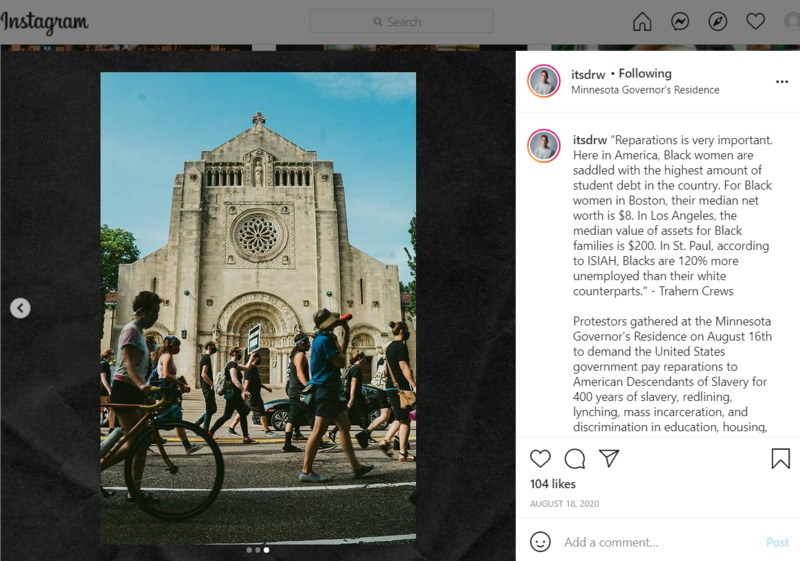Open emoji picker in comment box
The height and width of the screenshot is (561, 800).
(x=540, y=542)
